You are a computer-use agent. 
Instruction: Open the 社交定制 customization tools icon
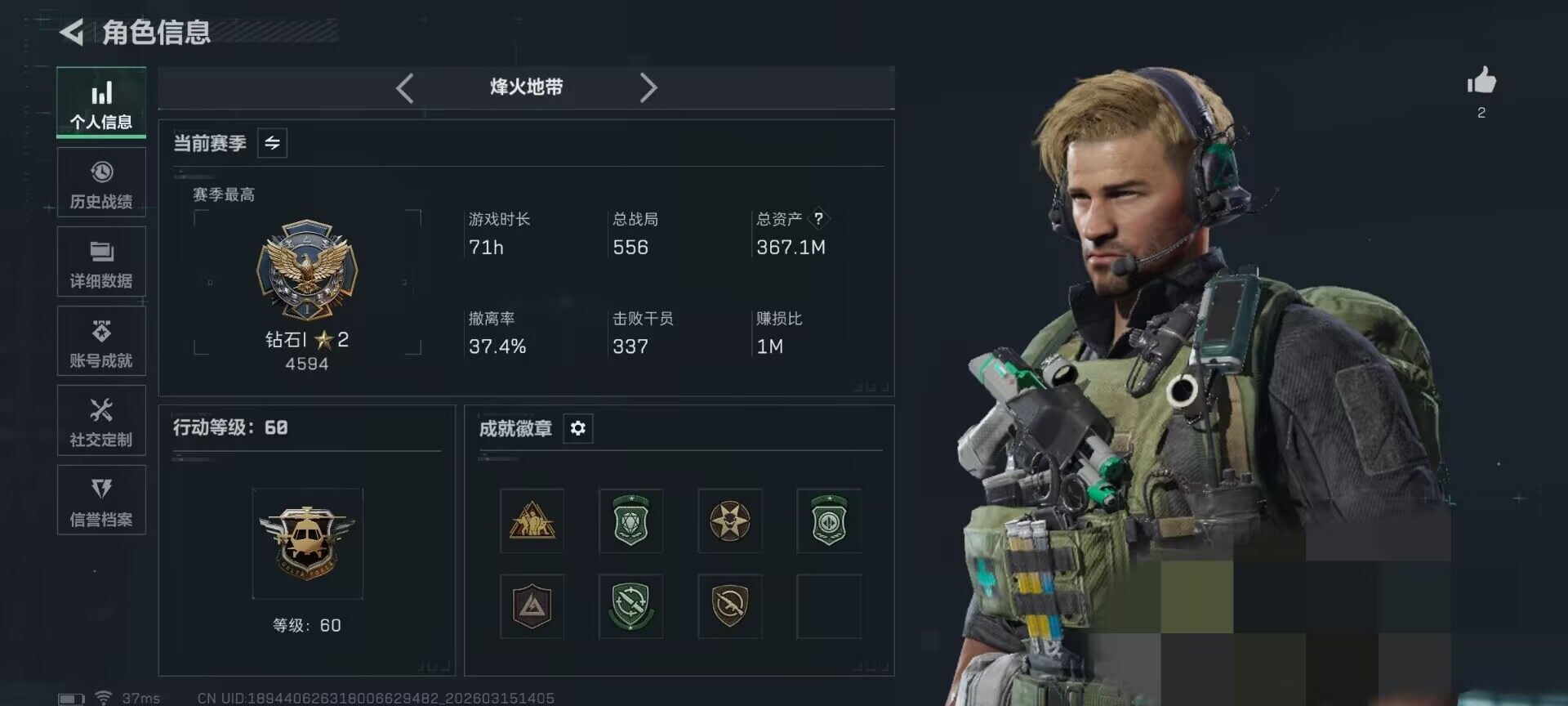tap(101, 410)
